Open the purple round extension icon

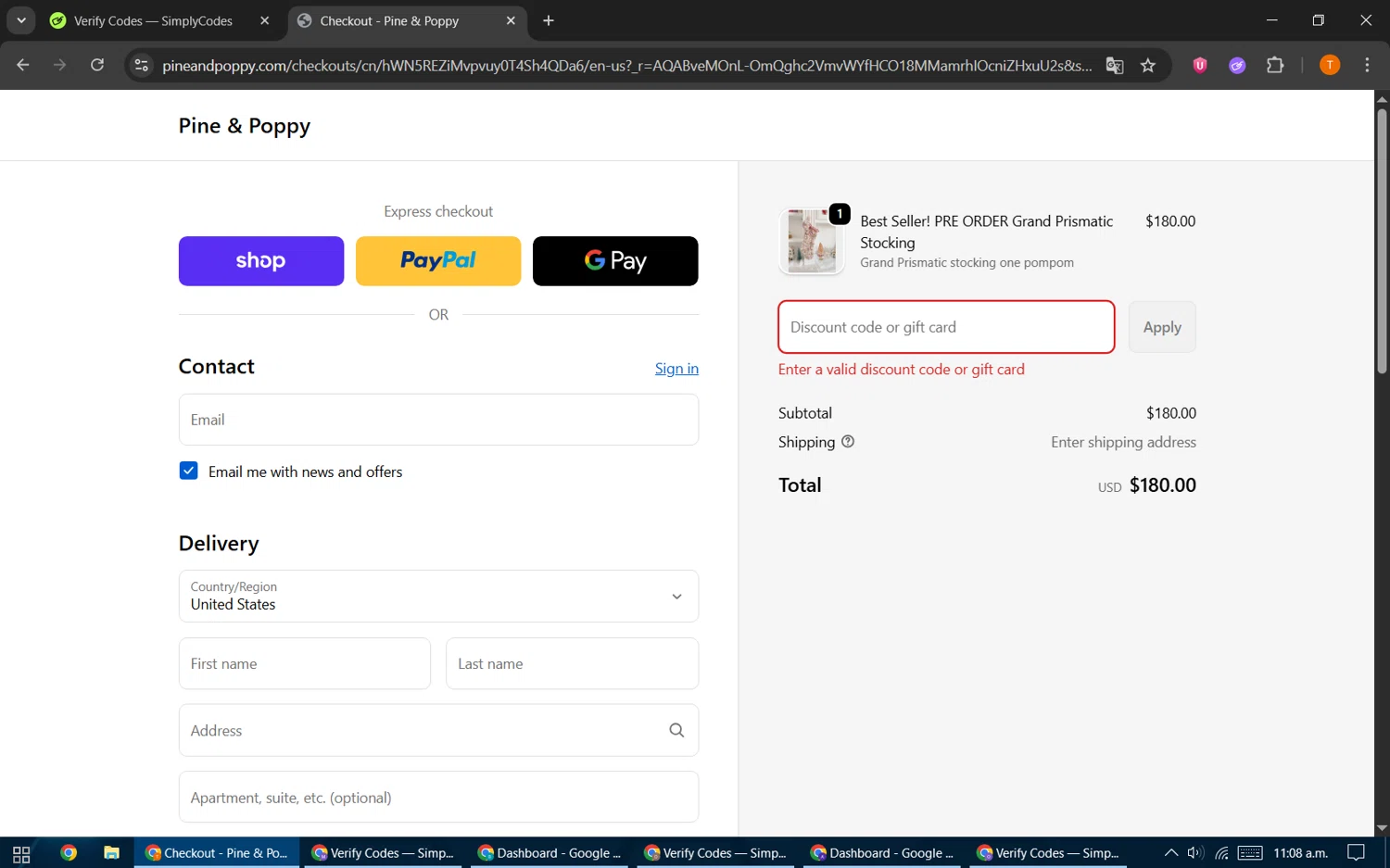(1237, 65)
